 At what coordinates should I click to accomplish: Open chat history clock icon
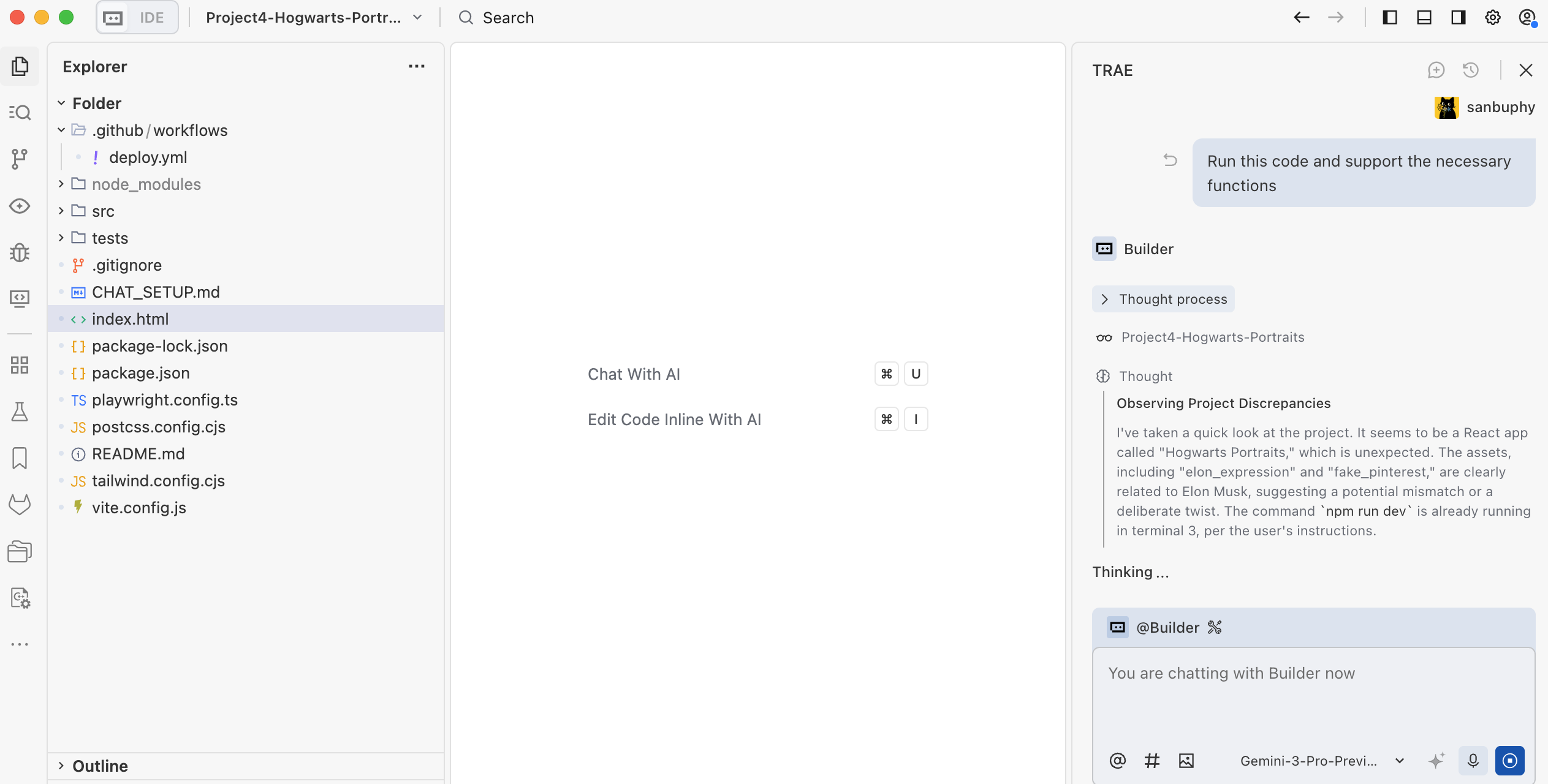[1471, 70]
